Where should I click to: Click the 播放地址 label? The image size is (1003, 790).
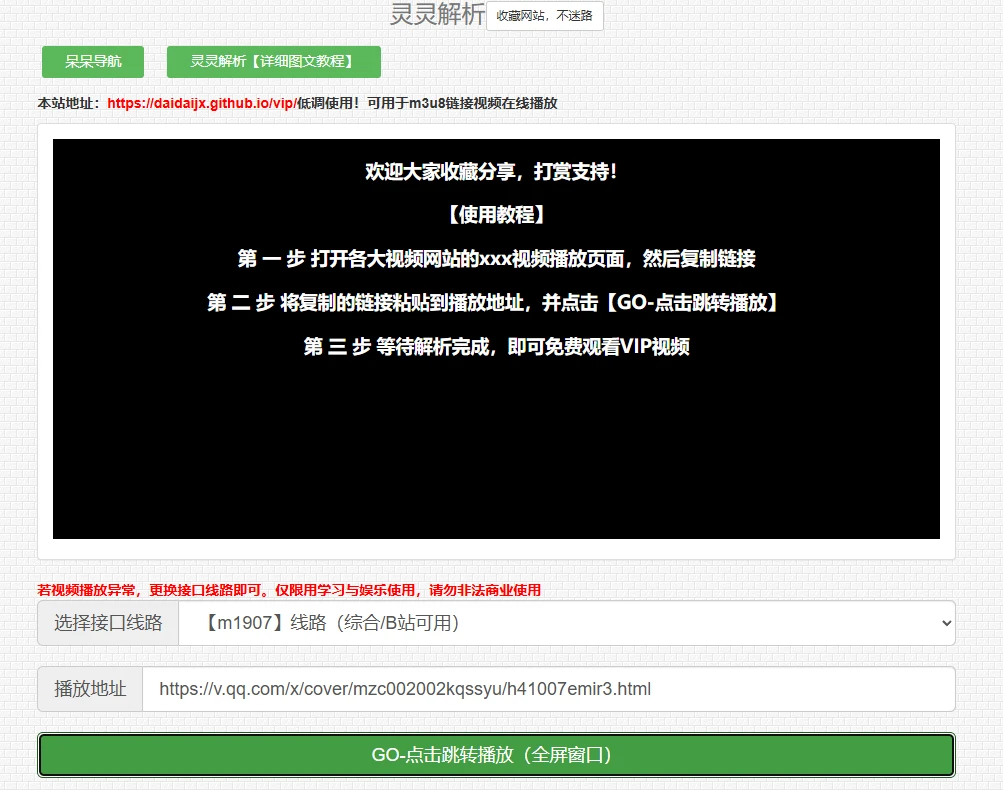(90, 689)
